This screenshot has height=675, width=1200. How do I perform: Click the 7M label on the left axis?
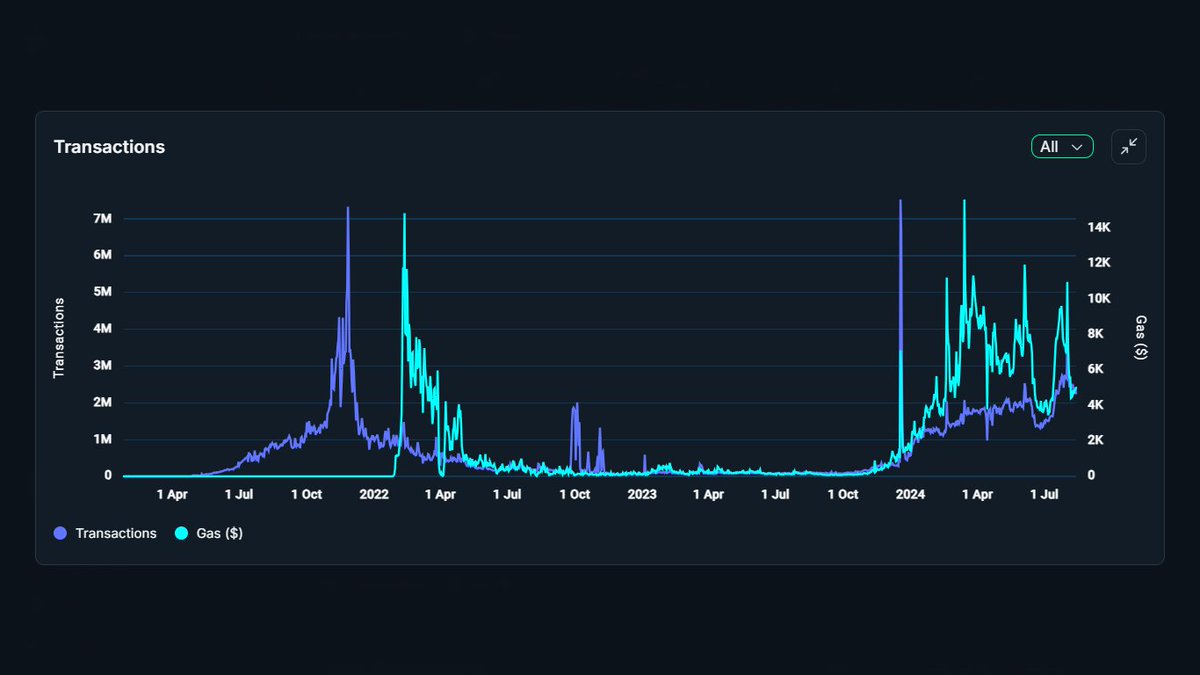point(101,218)
